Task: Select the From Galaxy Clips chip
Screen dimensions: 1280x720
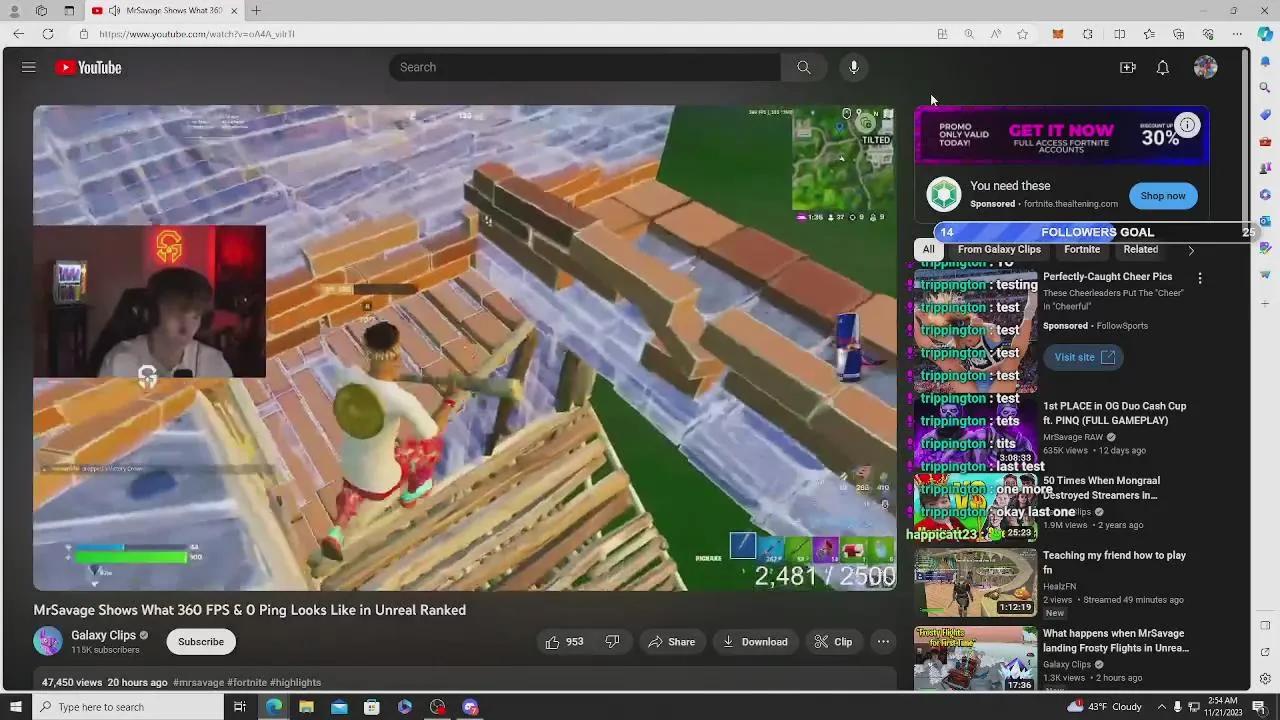Action: pyautogui.click(x=999, y=250)
